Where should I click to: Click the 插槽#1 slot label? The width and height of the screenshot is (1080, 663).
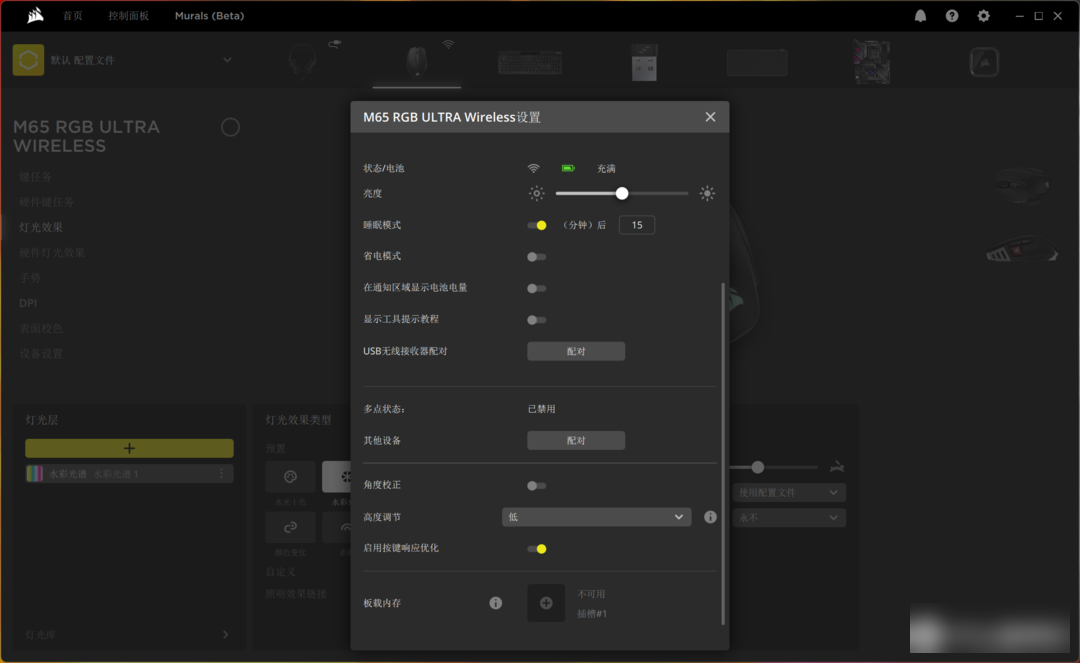pyautogui.click(x=592, y=613)
